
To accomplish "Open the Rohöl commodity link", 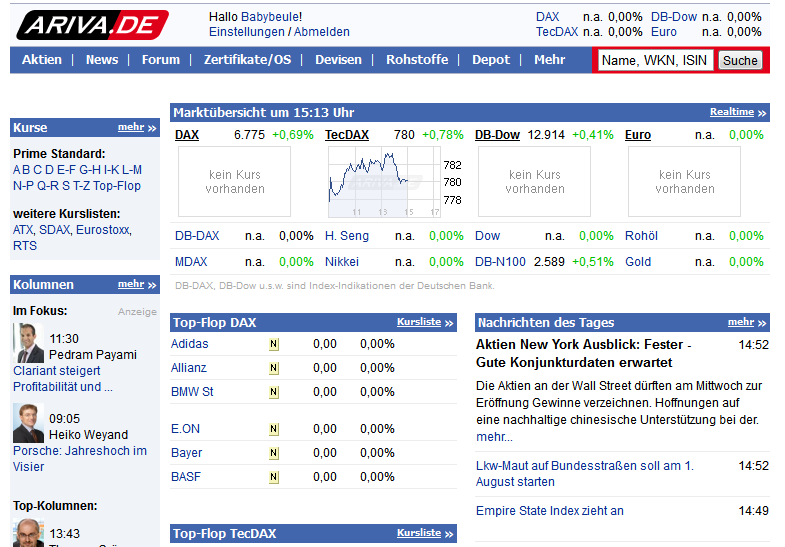I will click(641, 236).
